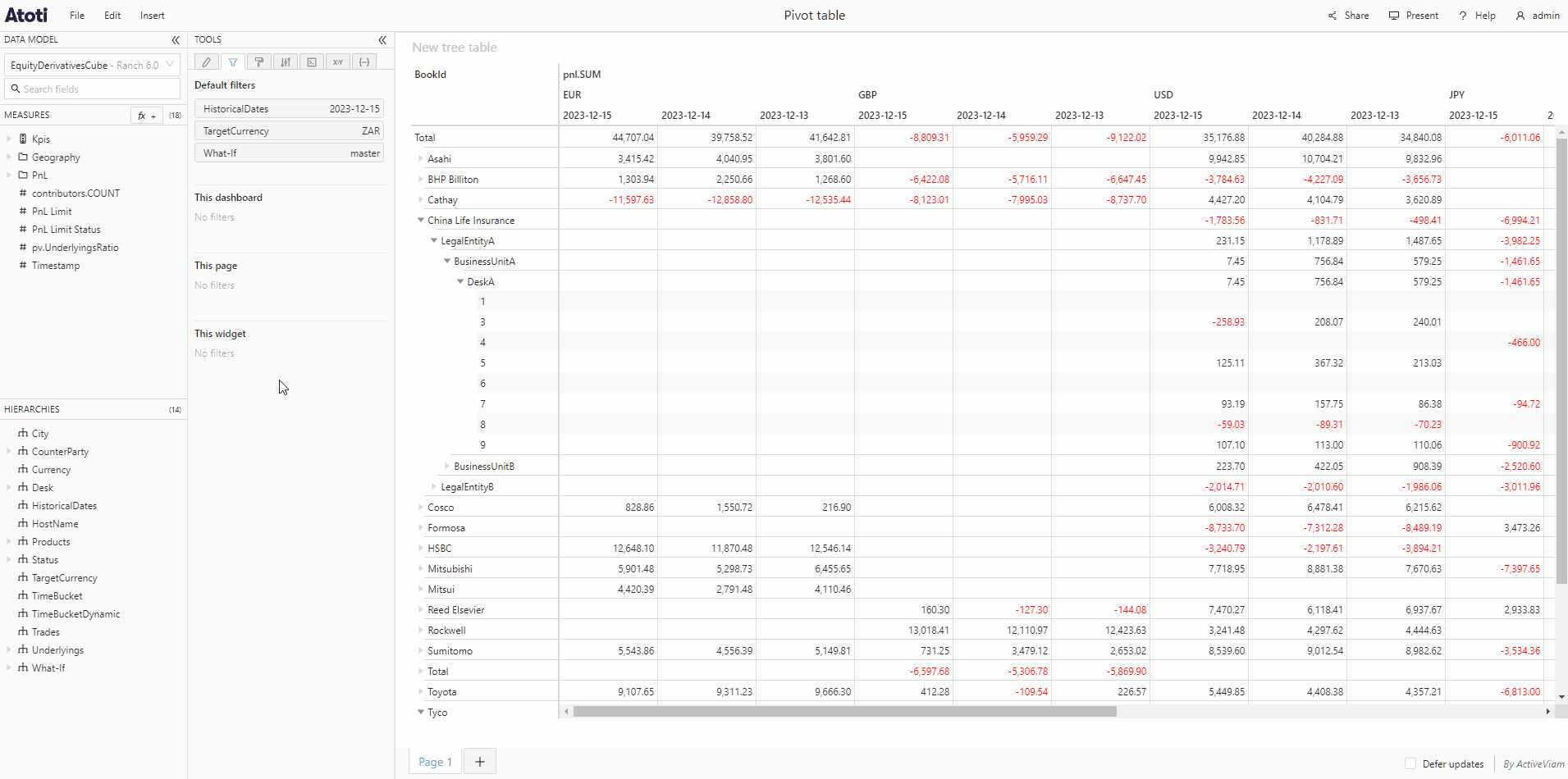Viewport: 1568px width, 779px height.
Task: Collapse the DeskA row
Action: tap(460, 281)
